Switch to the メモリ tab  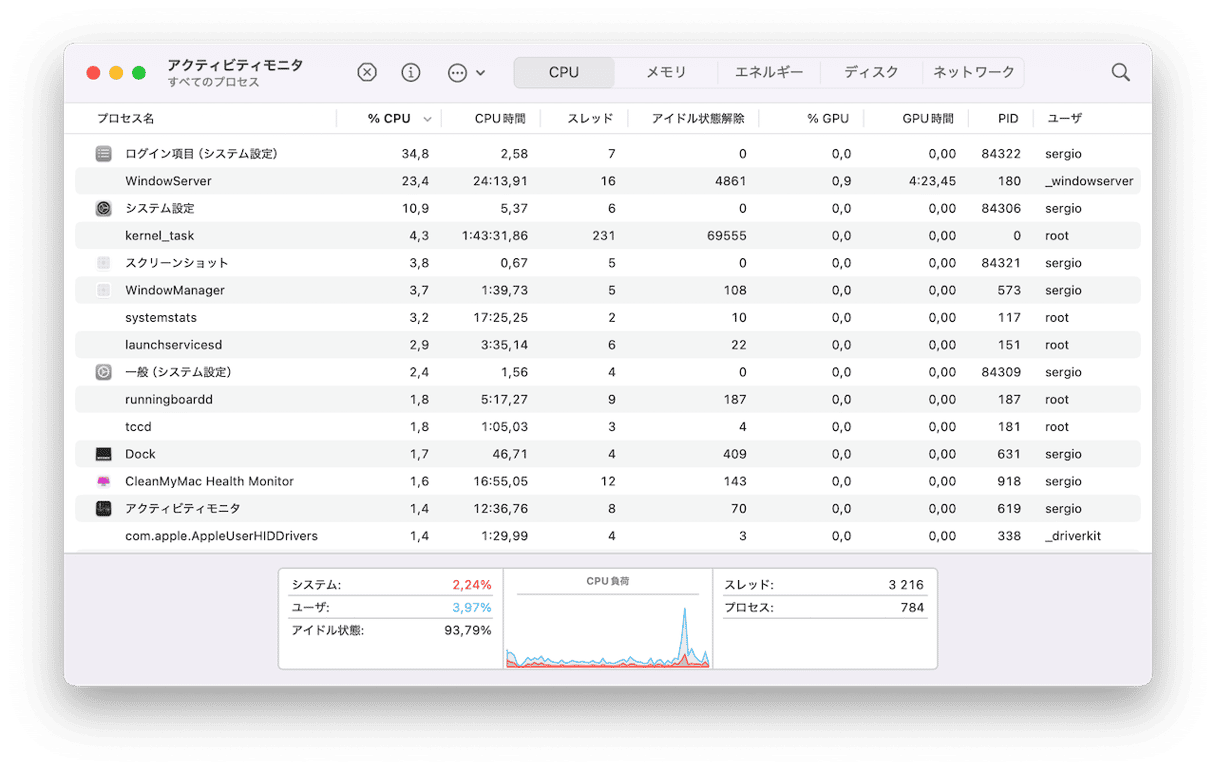tap(666, 72)
